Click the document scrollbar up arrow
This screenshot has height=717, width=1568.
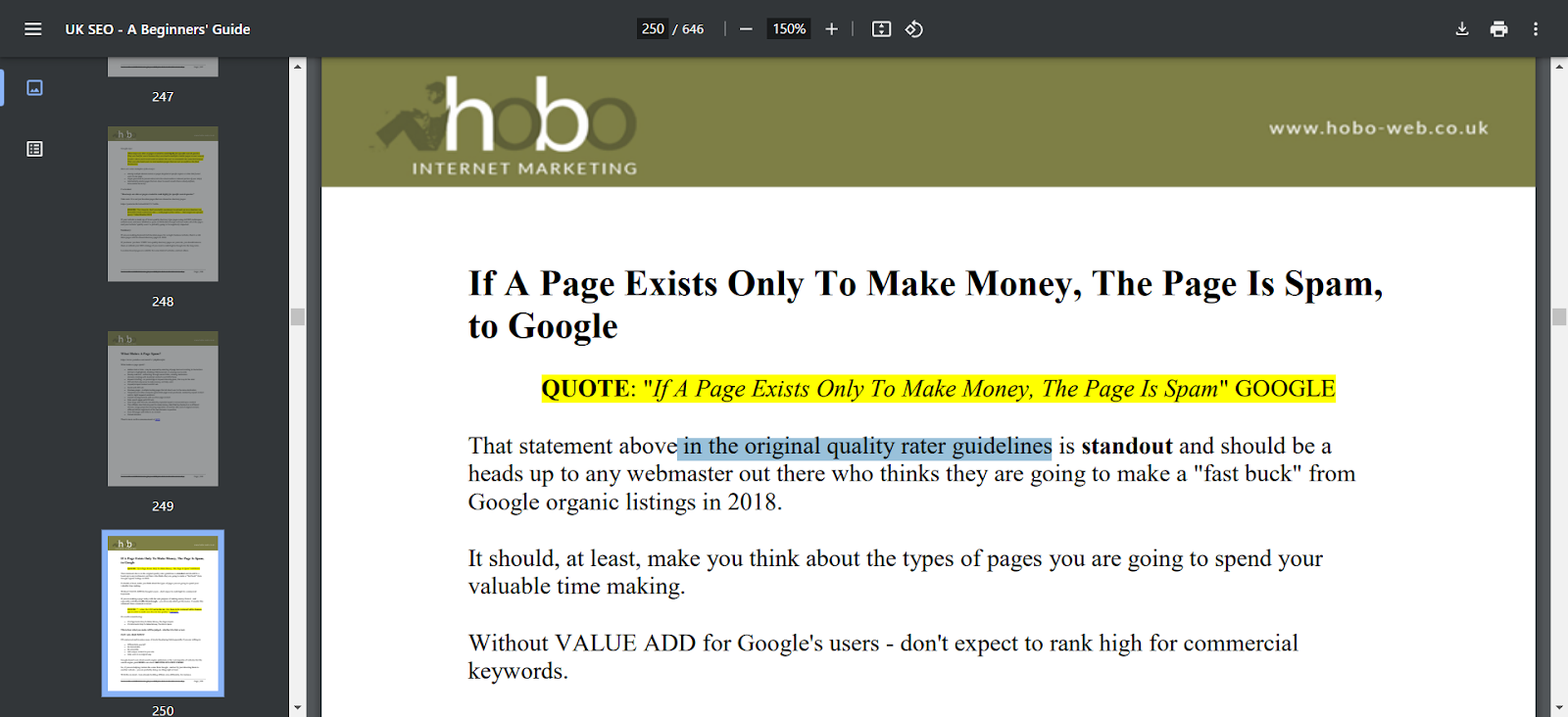pyautogui.click(x=1559, y=66)
